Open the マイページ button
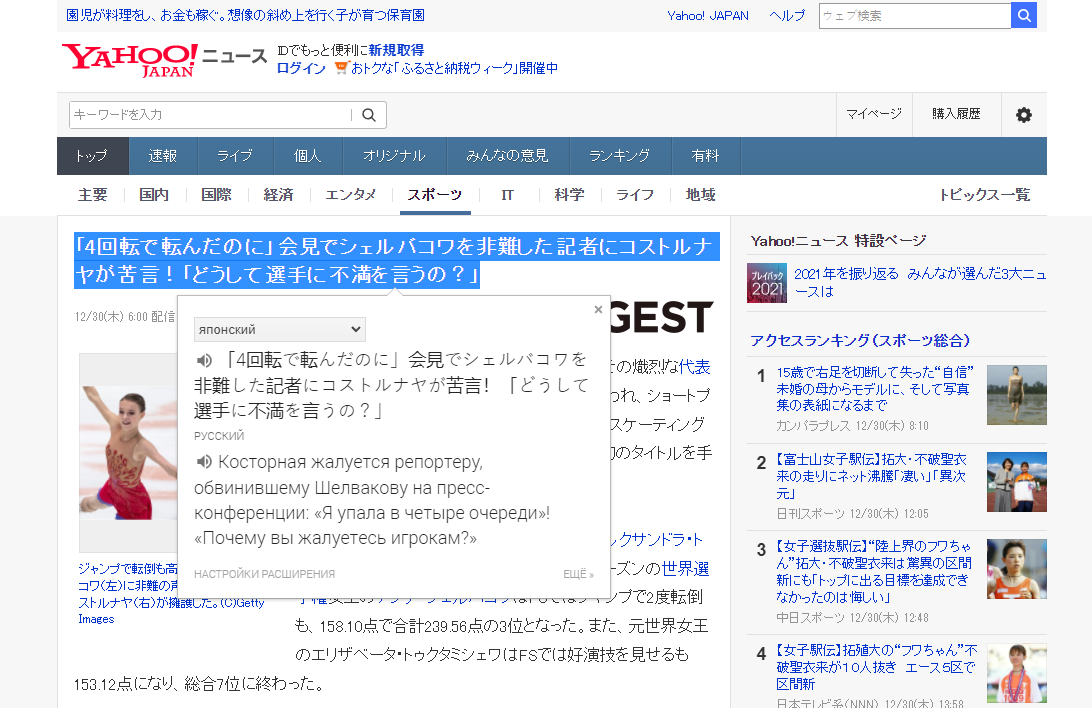The image size is (1092, 708). tap(874, 114)
